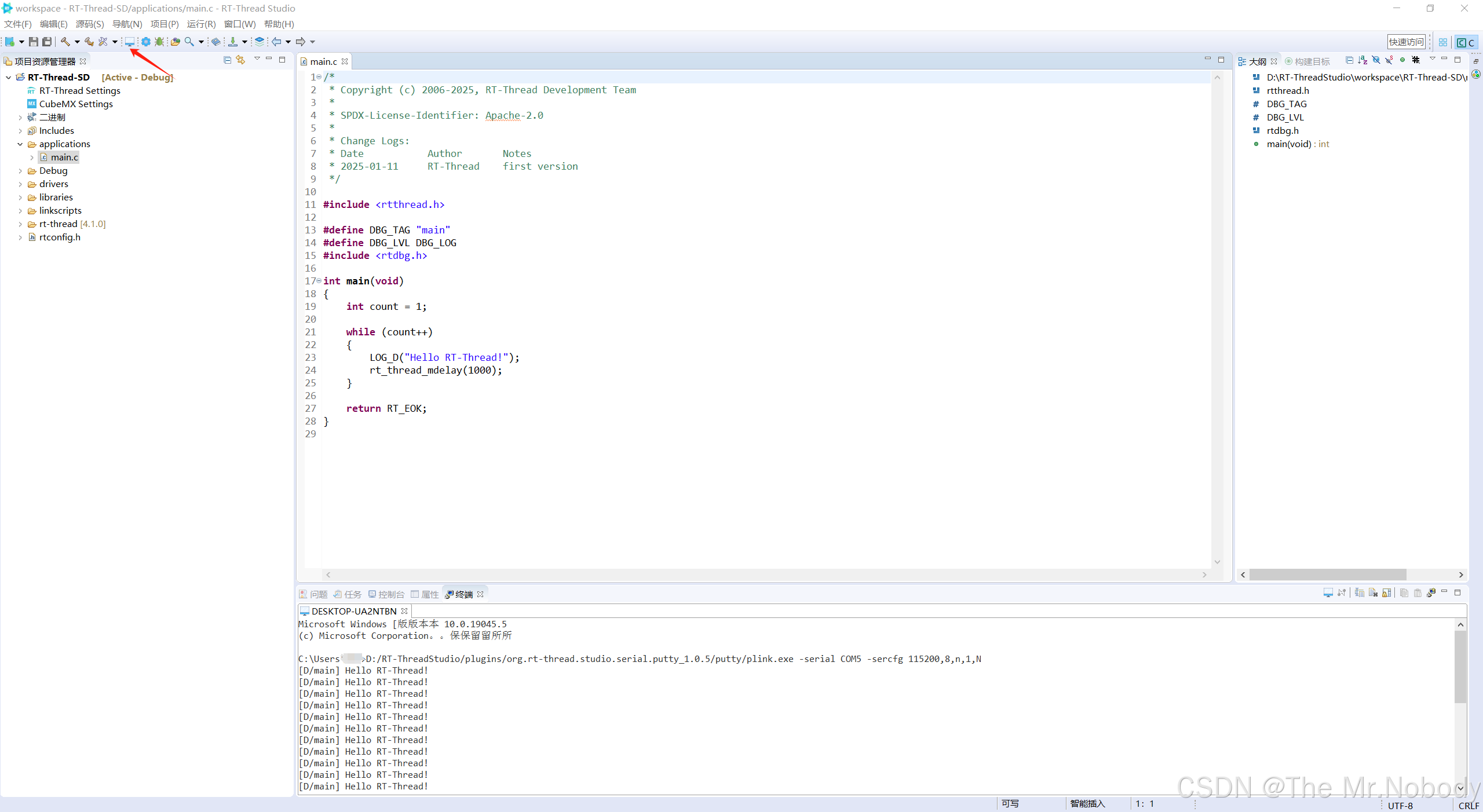The height and width of the screenshot is (812, 1483).
Task: Click the download program icon
Action: (233, 42)
